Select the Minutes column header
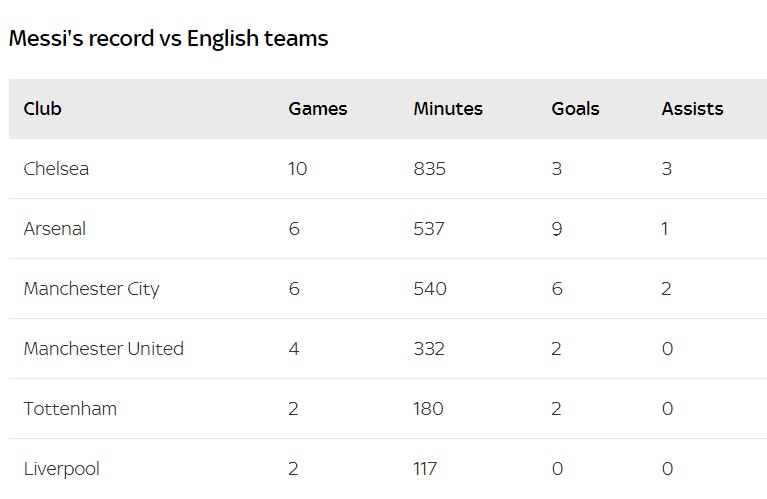767x499 pixels. coord(448,109)
